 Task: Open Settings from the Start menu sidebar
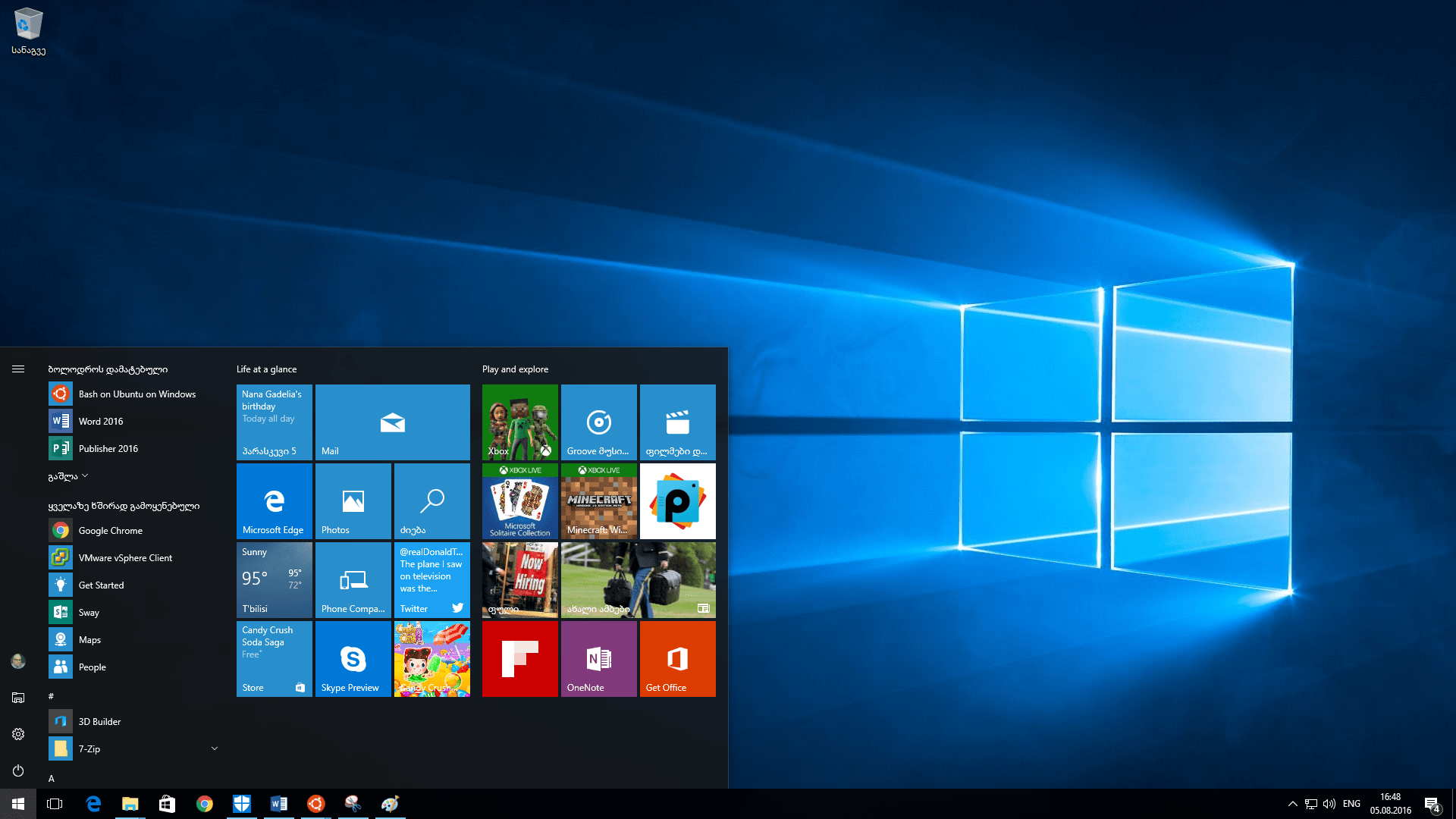pos(17,733)
